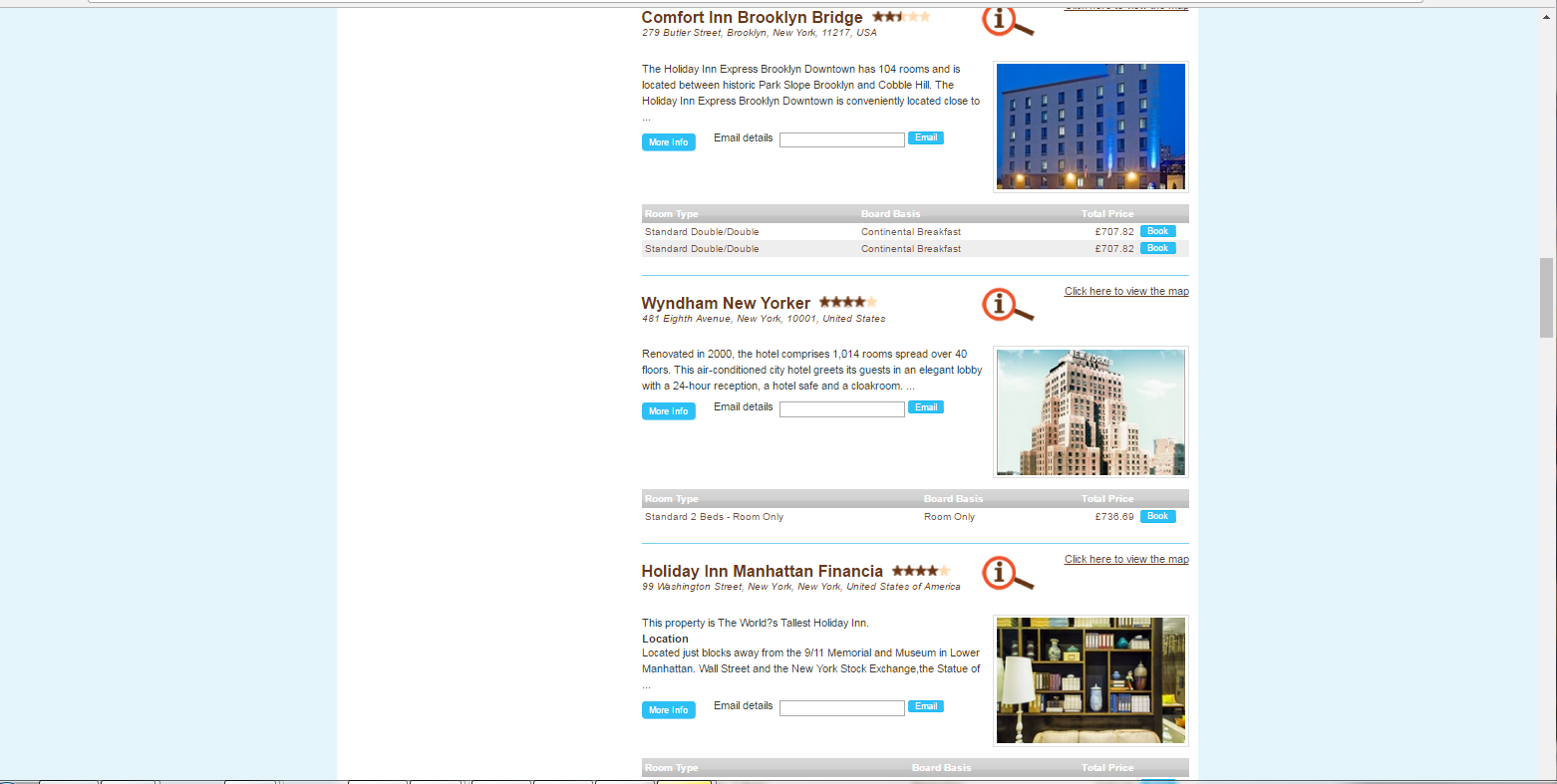This screenshot has width=1557, height=784.
Task: Click the Standard 2 Beds - Room Only room type
Action: point(715,517)
